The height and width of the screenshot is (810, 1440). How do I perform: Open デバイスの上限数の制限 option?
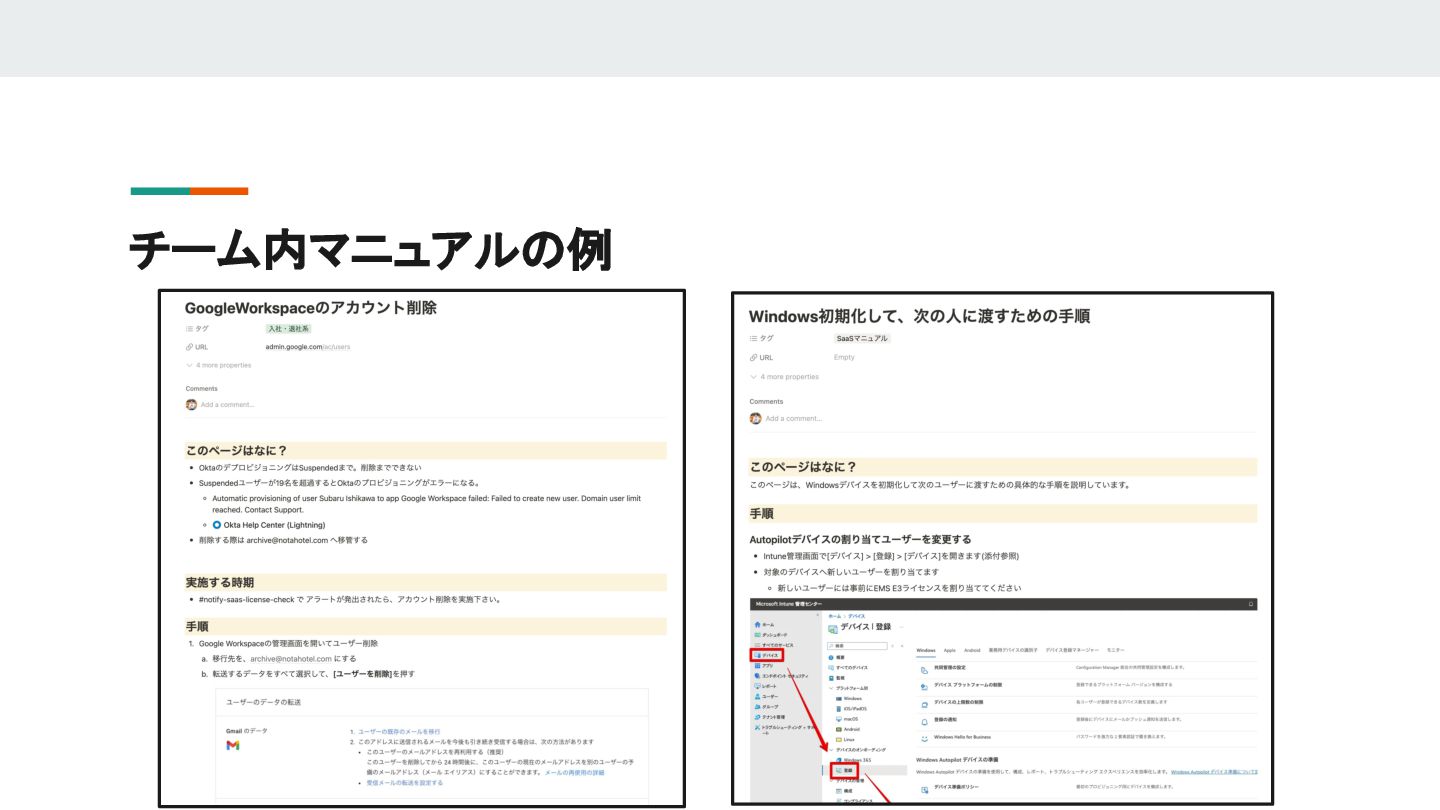959,702
